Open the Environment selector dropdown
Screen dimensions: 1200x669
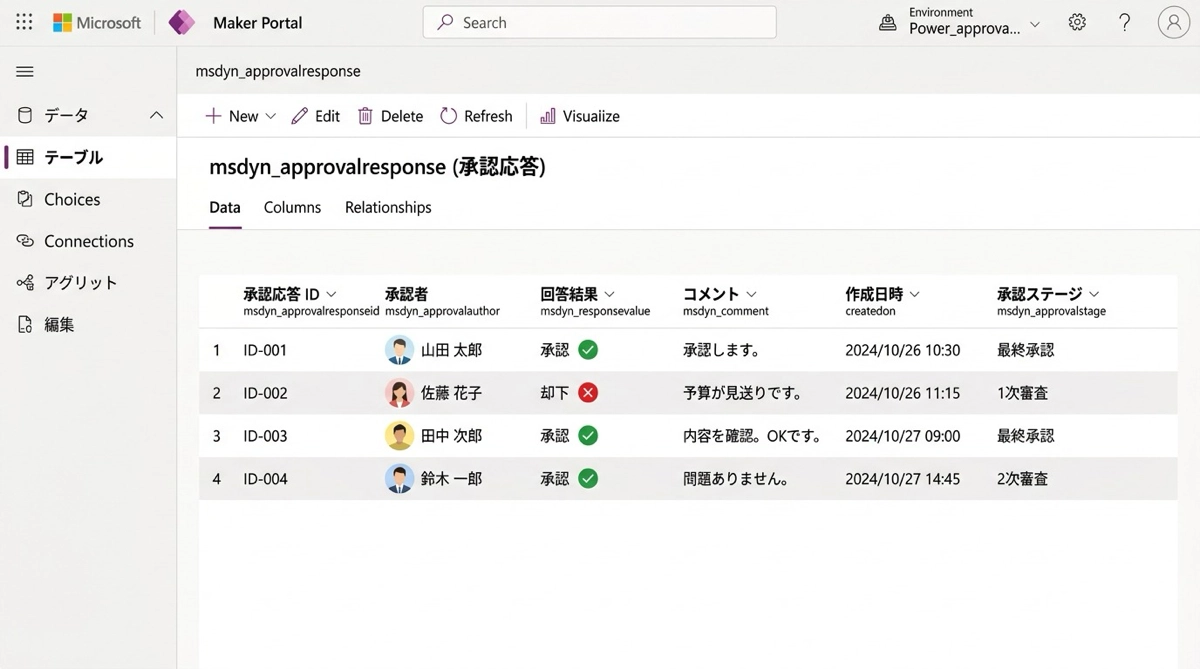click(1034, 24)
